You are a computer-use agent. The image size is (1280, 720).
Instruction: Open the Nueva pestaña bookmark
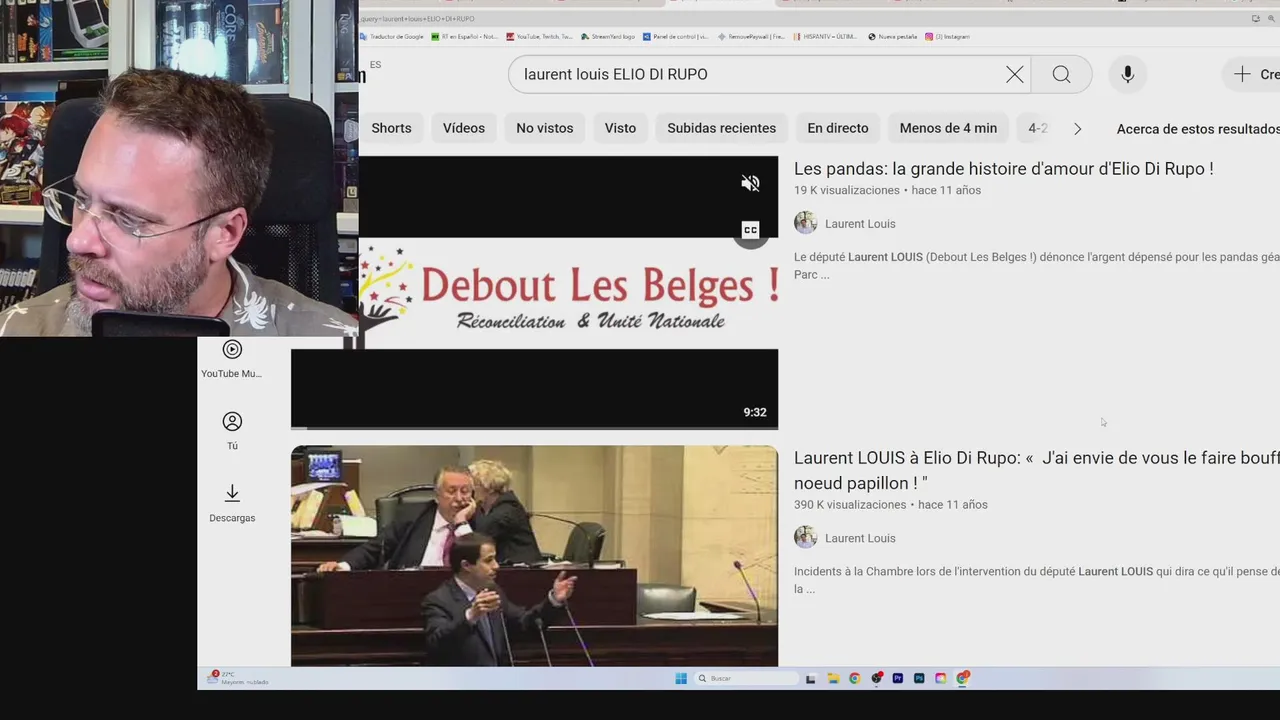tap(893, 36)
